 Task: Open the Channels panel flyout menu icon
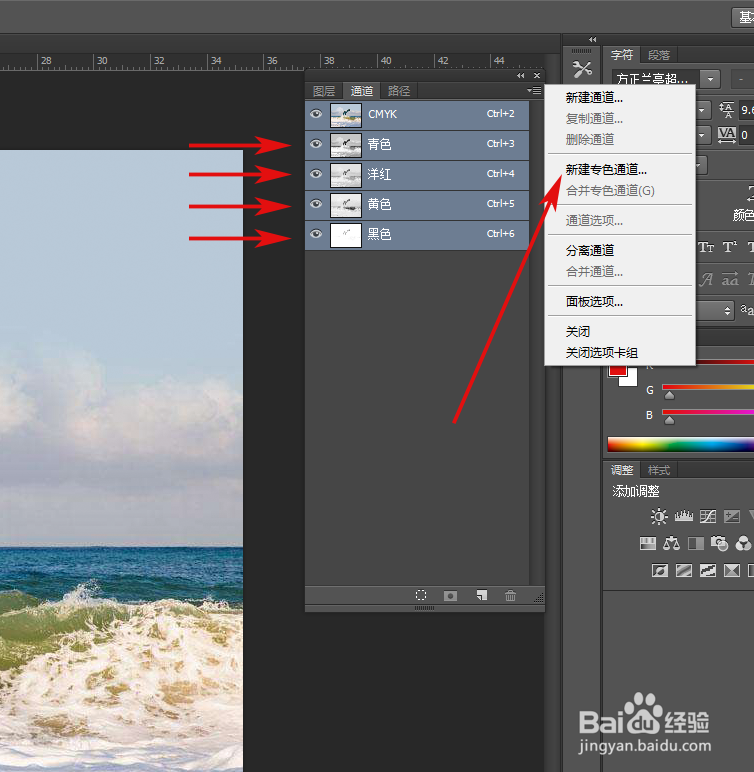[534, 90]
